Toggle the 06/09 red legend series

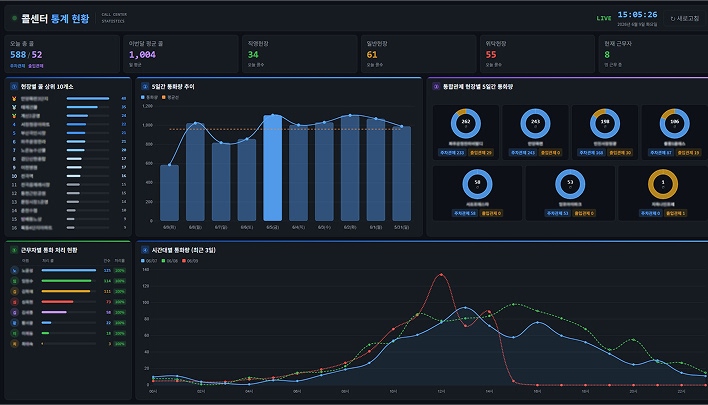tap(190, 261)
